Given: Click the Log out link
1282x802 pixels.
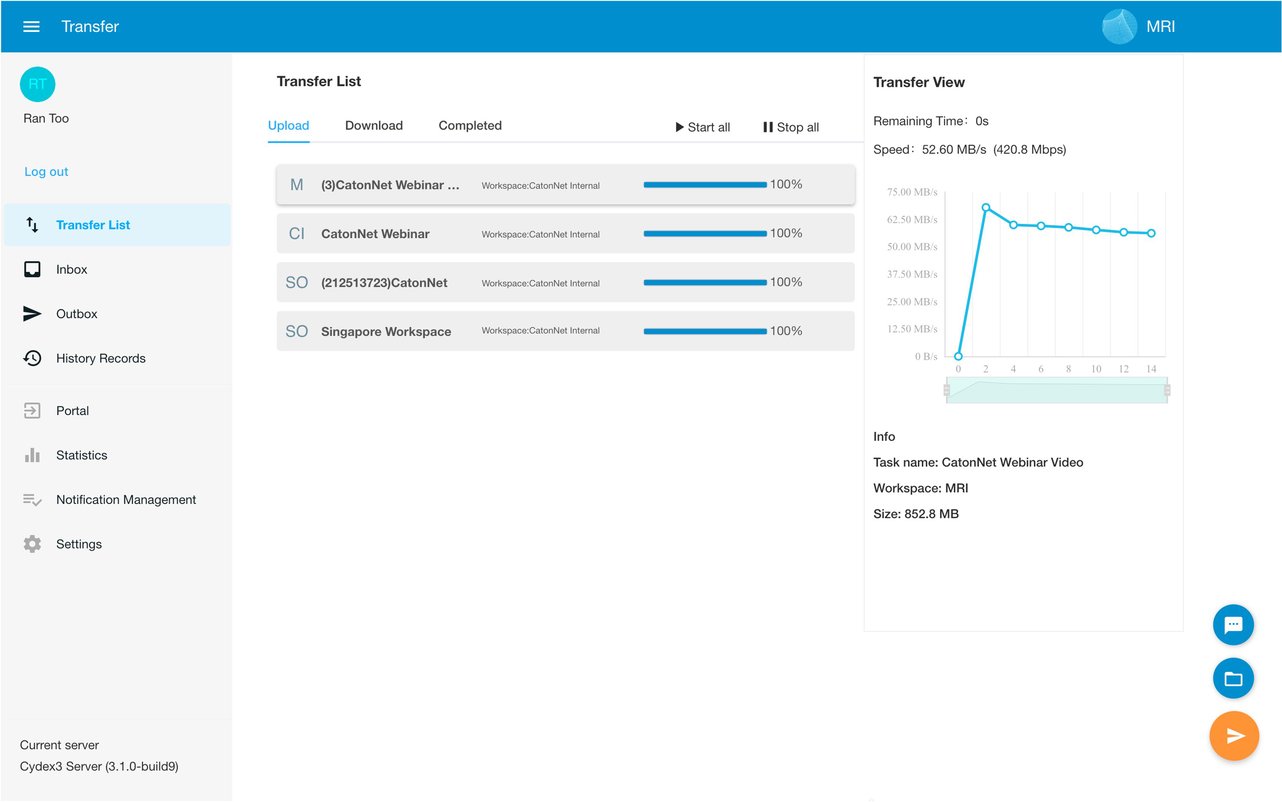Looking at the screenshot, I should [46, 171].
